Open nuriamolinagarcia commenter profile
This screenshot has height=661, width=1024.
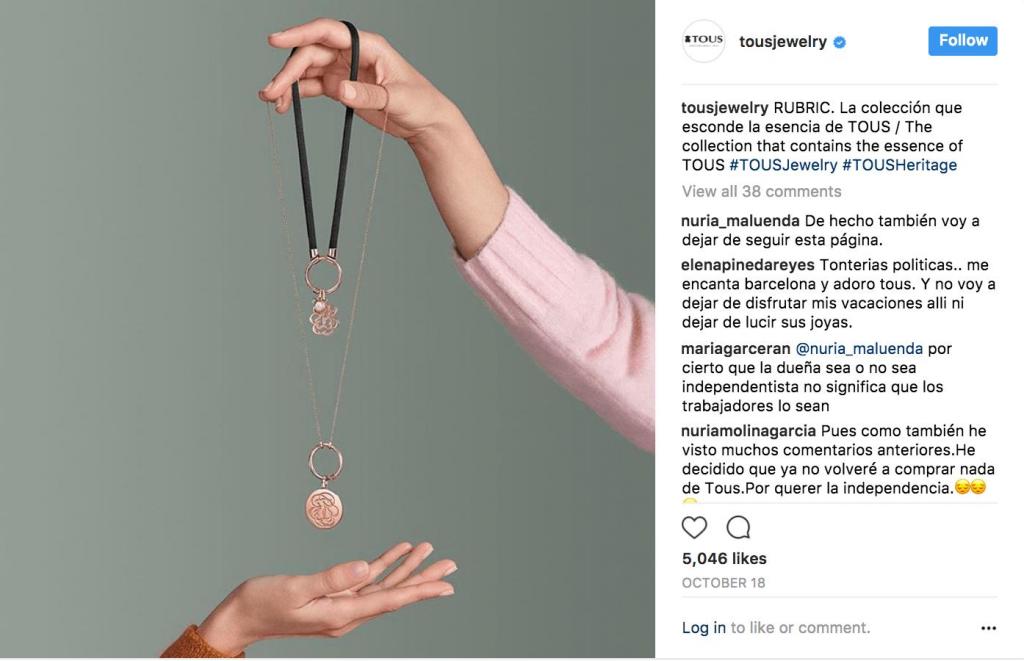(x=748, y=431)
